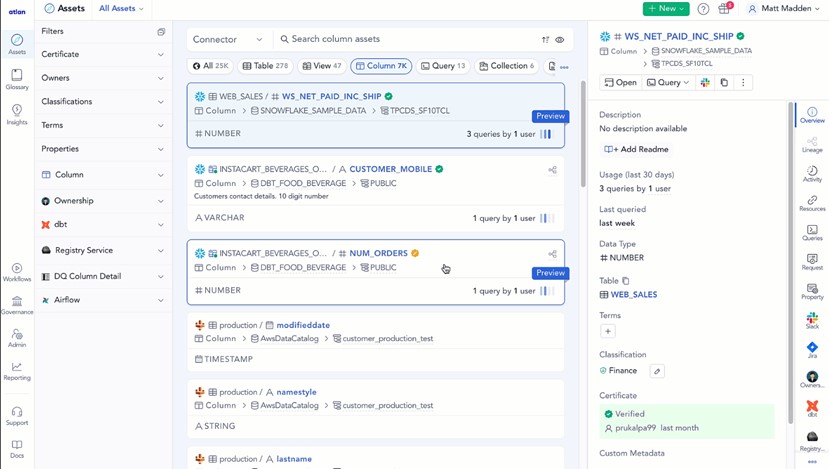Screen dimensions: 829x469
Task: Expand the Airflow filter
Action: pyautogui.click(x=103, y=300)
